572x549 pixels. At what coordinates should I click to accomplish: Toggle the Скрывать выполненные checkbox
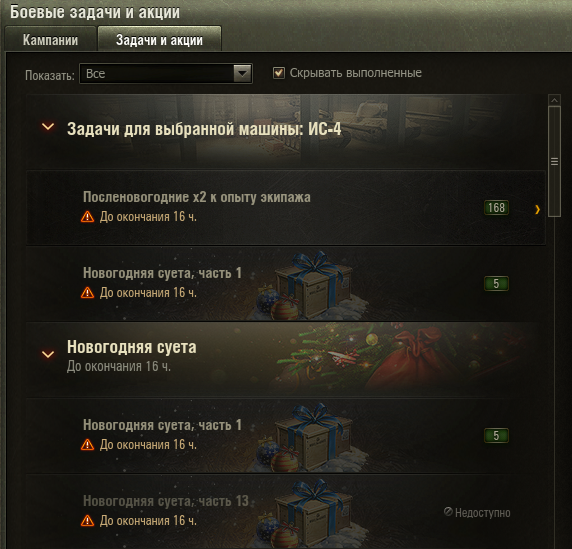click(x=279, y=73)
